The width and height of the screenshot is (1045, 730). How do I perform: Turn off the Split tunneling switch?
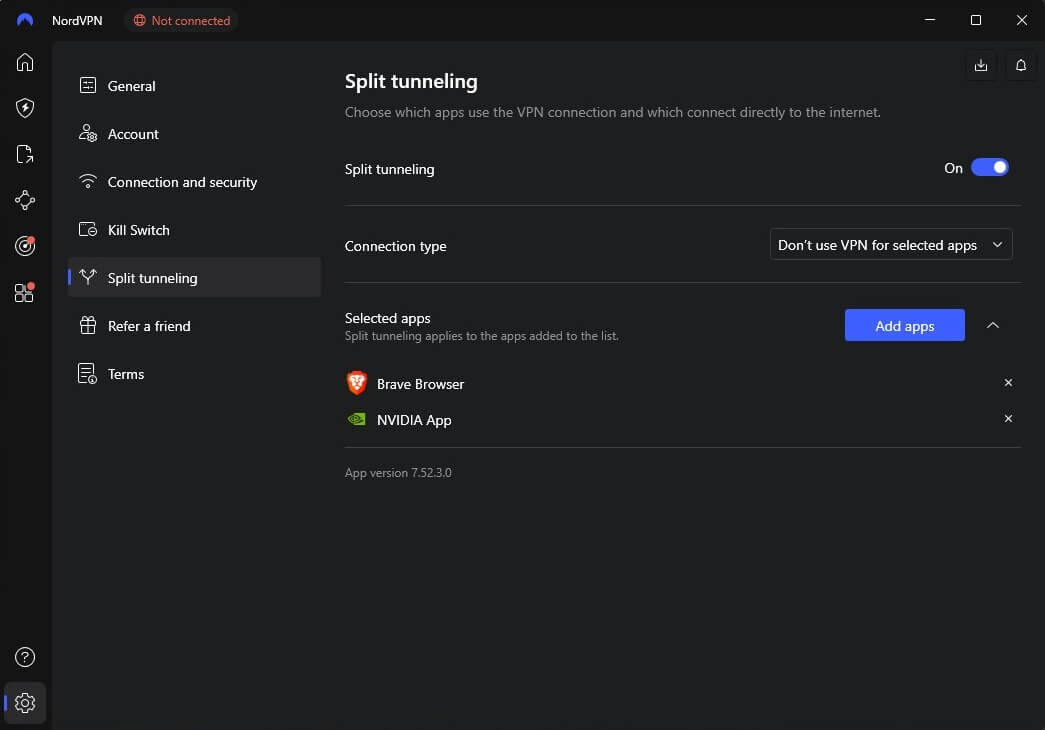point(989,167)
